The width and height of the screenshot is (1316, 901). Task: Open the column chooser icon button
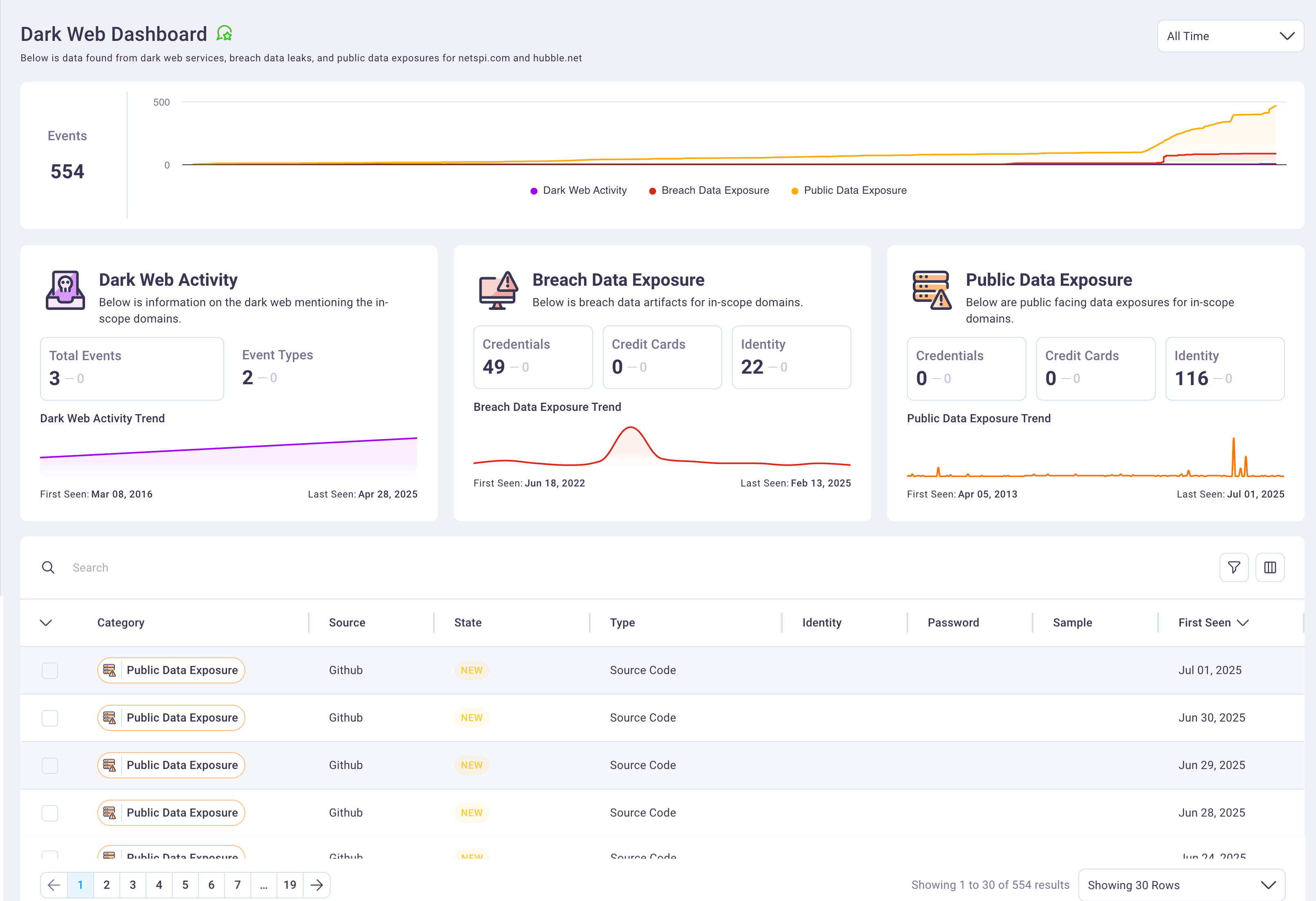coord(1269,567)
